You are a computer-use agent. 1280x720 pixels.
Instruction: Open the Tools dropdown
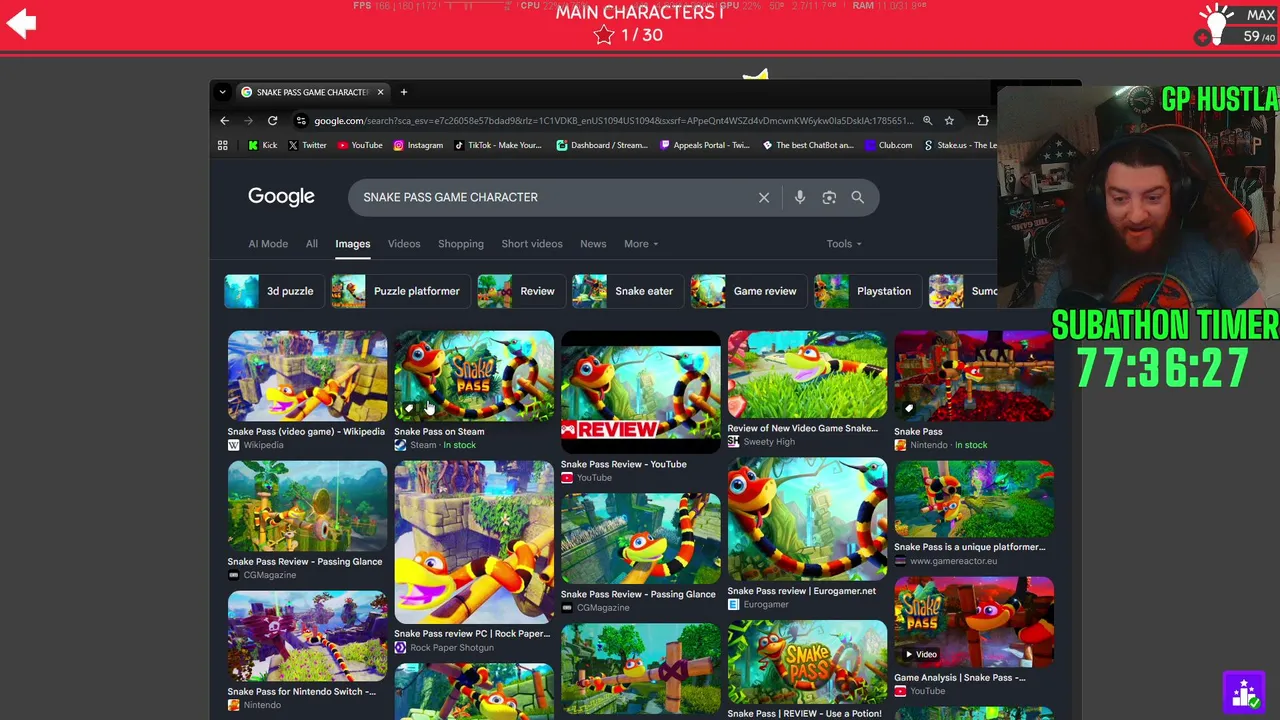(x=844, y=244)
